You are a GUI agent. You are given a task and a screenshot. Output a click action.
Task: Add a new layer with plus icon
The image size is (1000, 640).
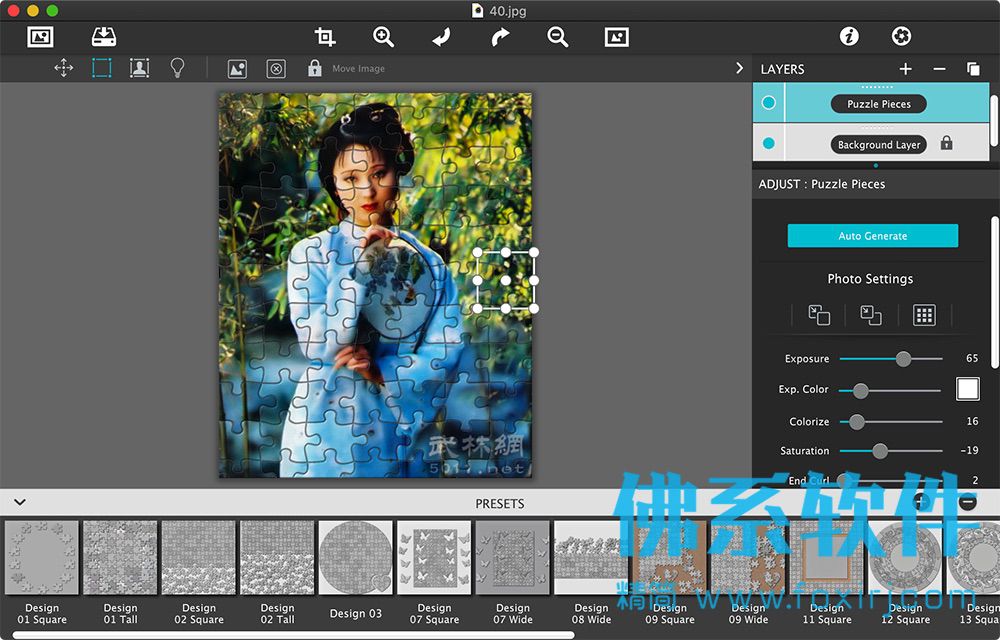tap(906, 69)
